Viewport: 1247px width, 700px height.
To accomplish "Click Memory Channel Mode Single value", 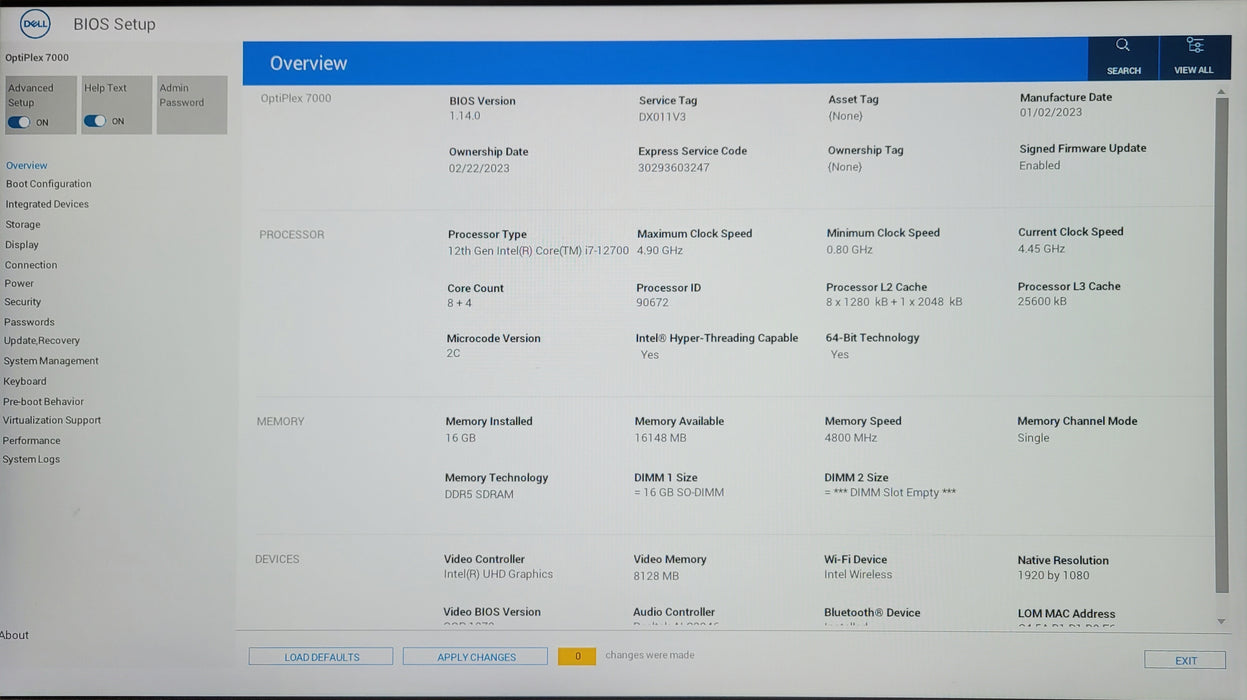I will 1034,438.
